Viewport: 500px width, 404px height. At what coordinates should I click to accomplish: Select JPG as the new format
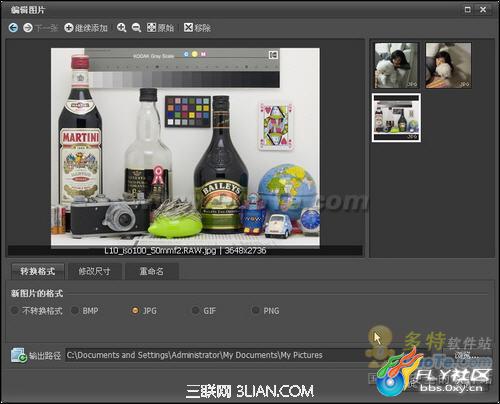[x=144, y=311]
